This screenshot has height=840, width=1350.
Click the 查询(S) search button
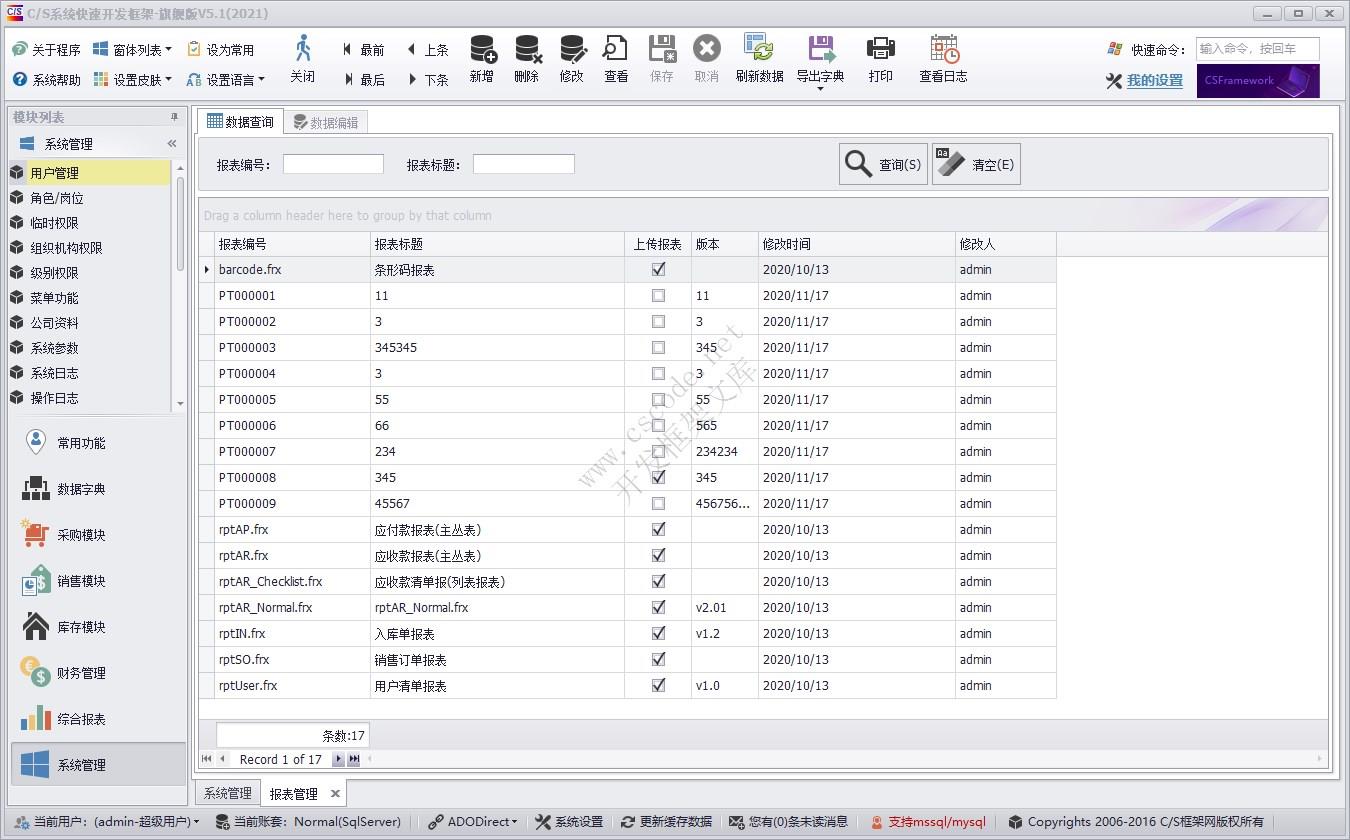(882, 163)
